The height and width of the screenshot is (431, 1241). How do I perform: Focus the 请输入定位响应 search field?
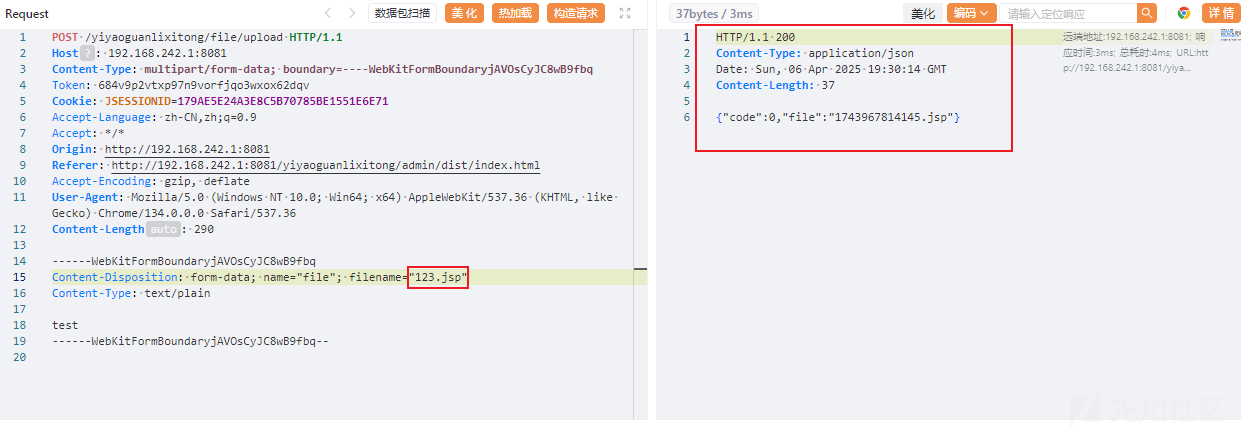[1070, 13]
